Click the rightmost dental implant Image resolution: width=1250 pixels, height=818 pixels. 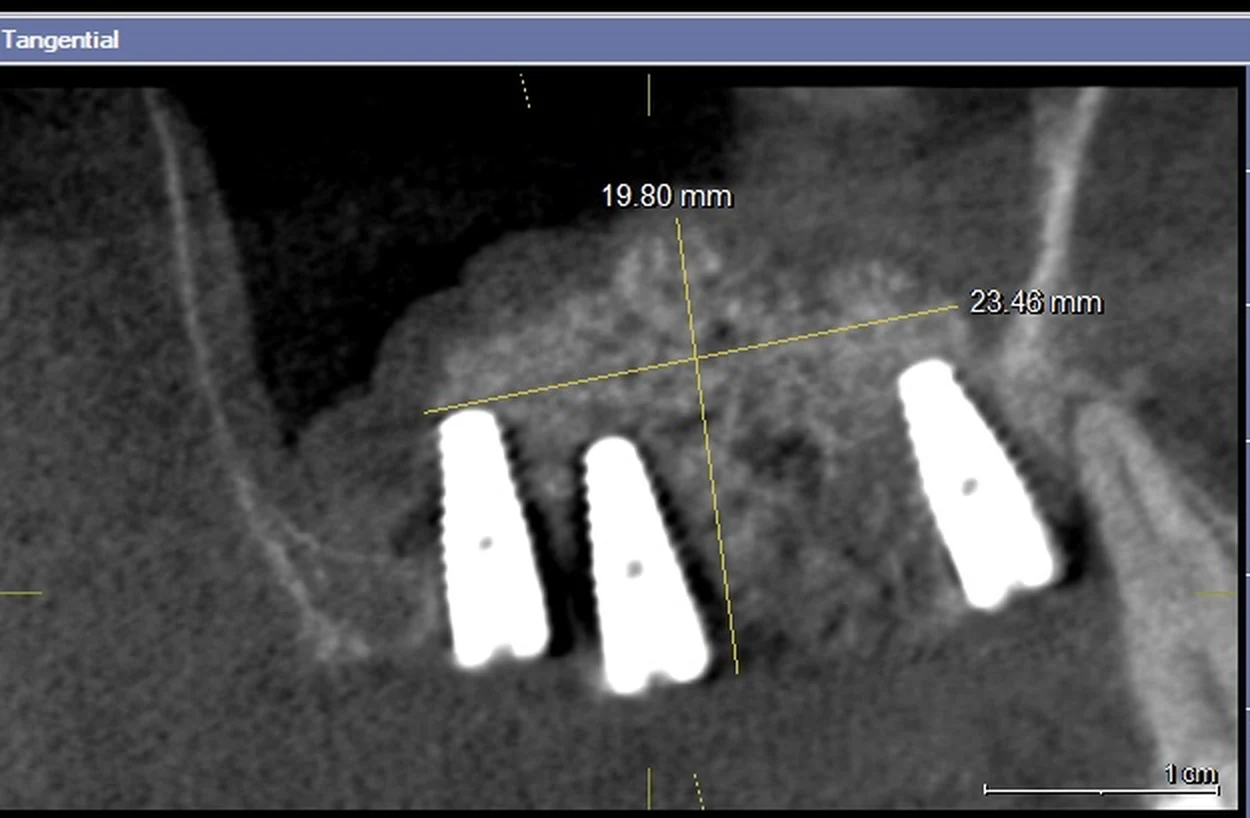(976, 484)
